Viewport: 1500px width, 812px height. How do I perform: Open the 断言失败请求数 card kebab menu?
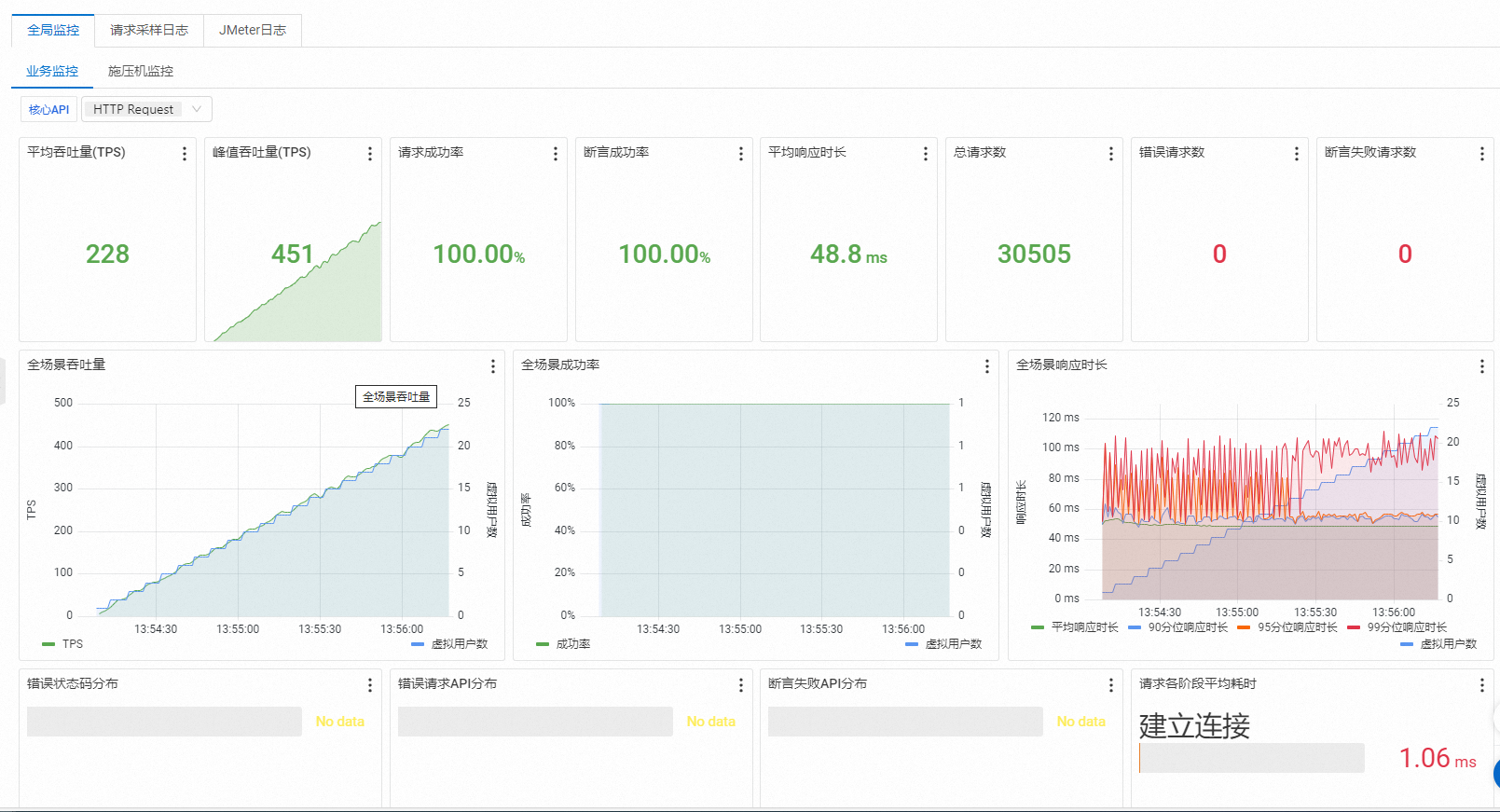tap(1482, 154)
